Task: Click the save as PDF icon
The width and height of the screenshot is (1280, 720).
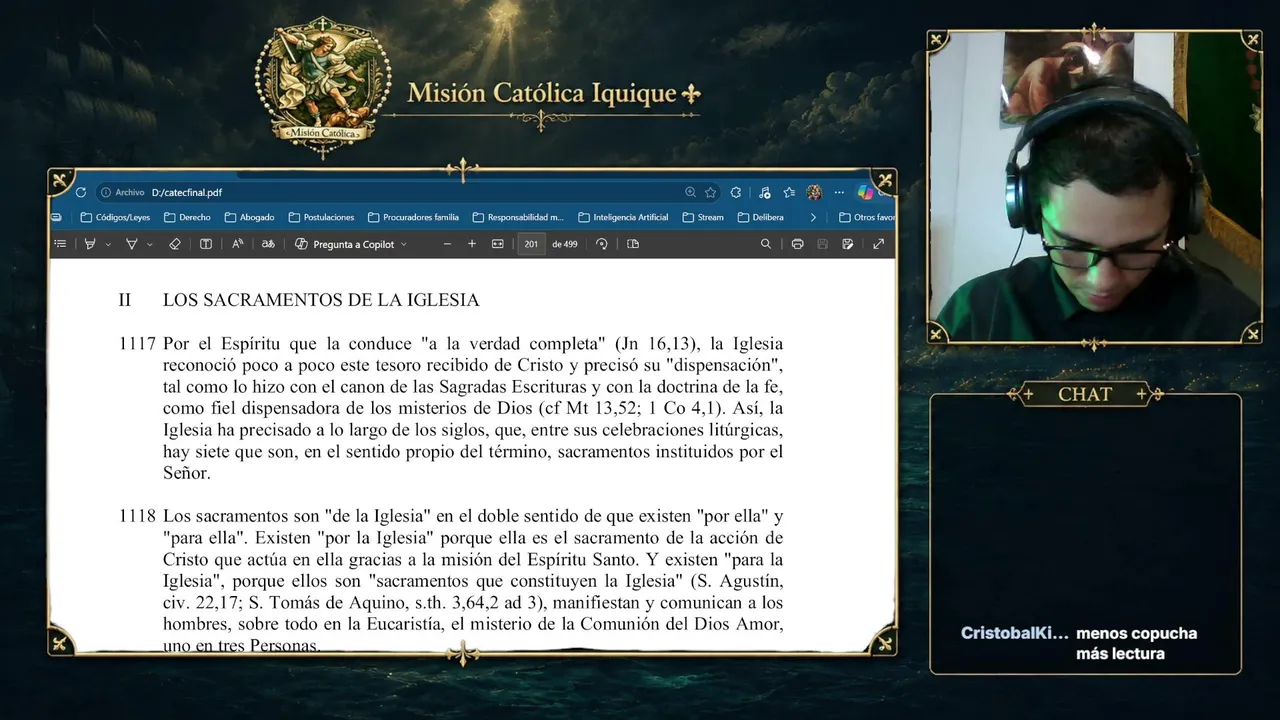Action: [848, 244]
